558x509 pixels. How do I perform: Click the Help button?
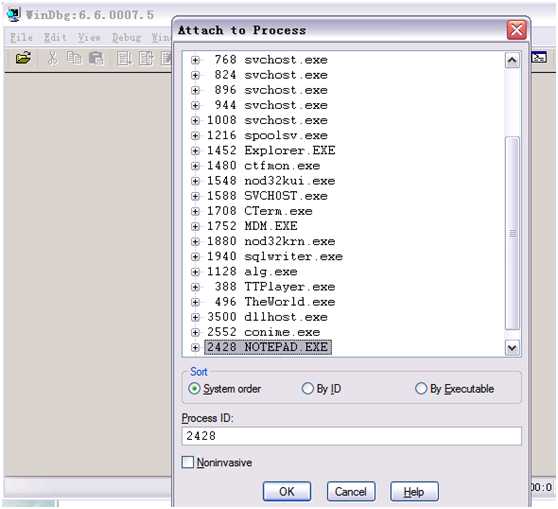(414, 491)
